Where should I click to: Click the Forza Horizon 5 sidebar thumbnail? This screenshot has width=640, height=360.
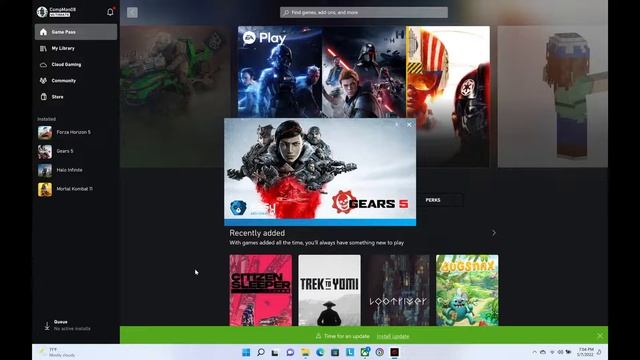45,132
